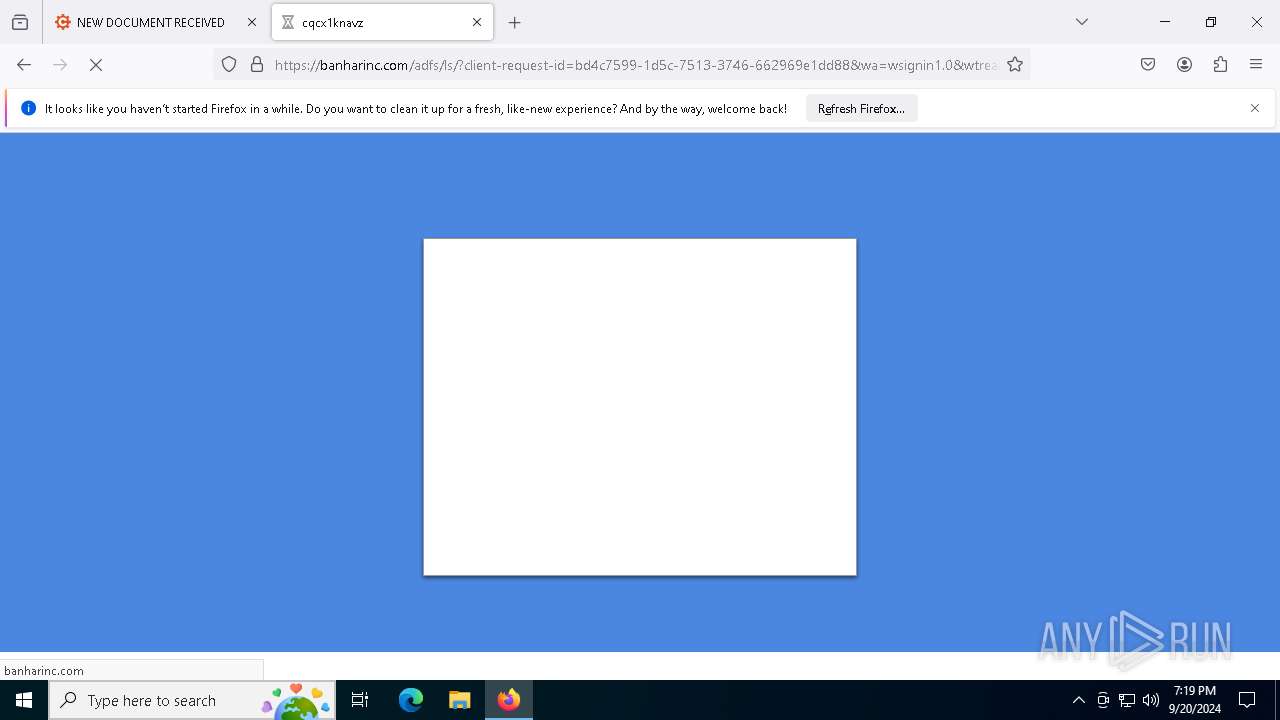Open Extensions puzzle icon
The image size is (1280, 720).
click(1220, 65)
